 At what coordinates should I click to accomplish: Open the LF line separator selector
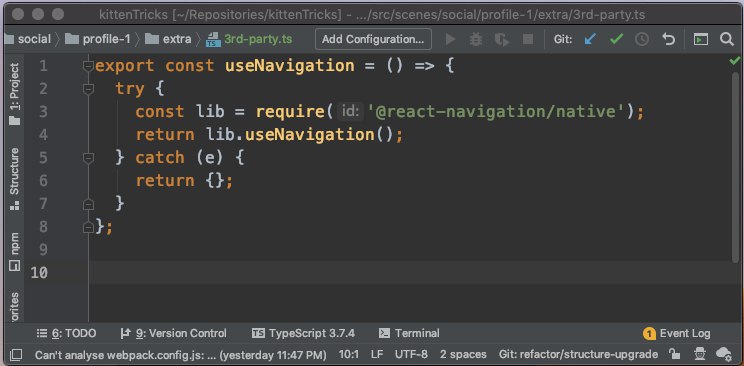[377, 354]
